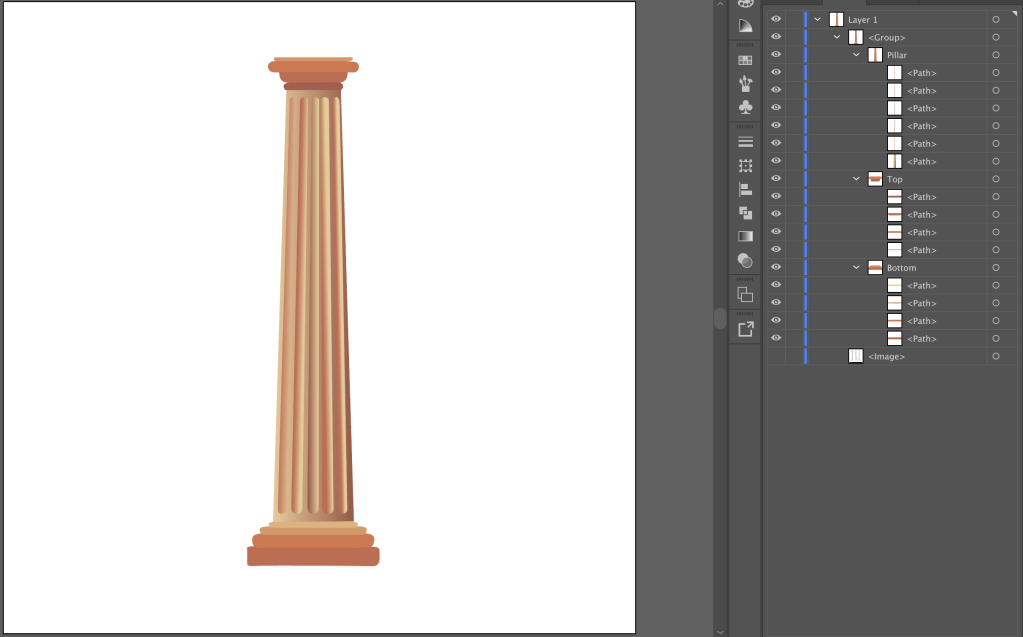Open the Gradient panel icon

(x=745, y=236)
